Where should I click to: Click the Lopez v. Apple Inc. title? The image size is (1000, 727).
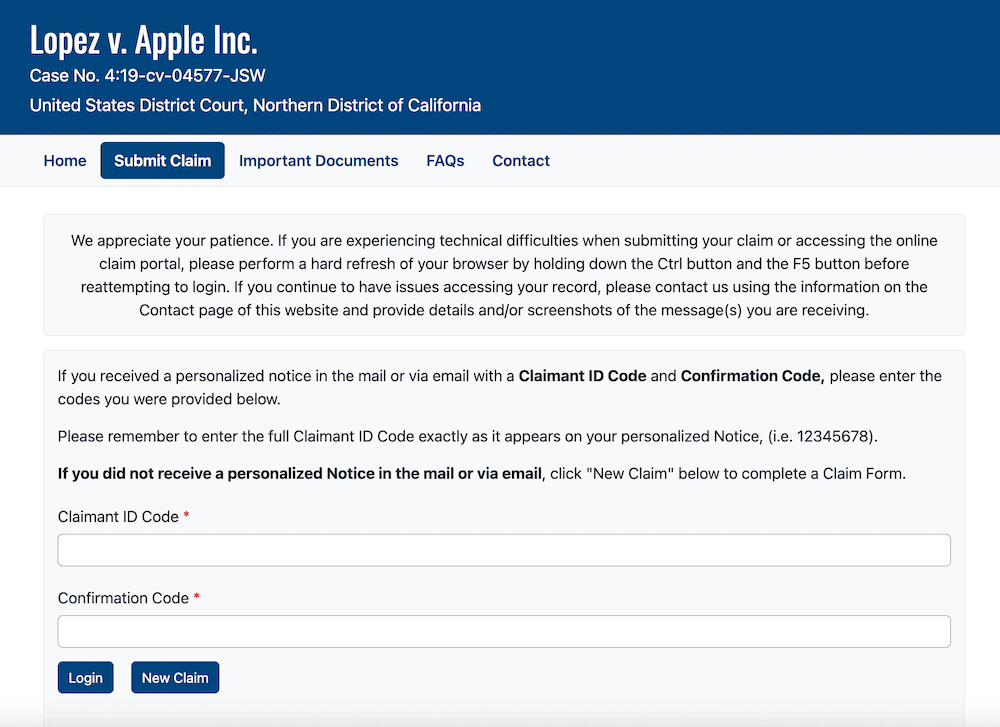point(143,40)
